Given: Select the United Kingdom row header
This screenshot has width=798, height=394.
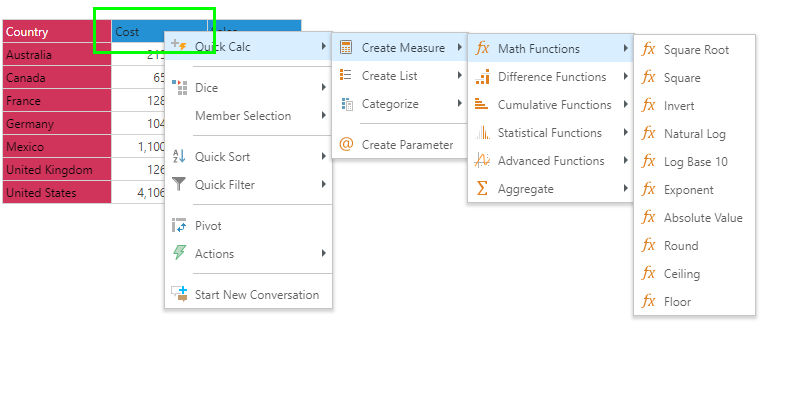Looking at the screenshot, I should coord(56,170).
